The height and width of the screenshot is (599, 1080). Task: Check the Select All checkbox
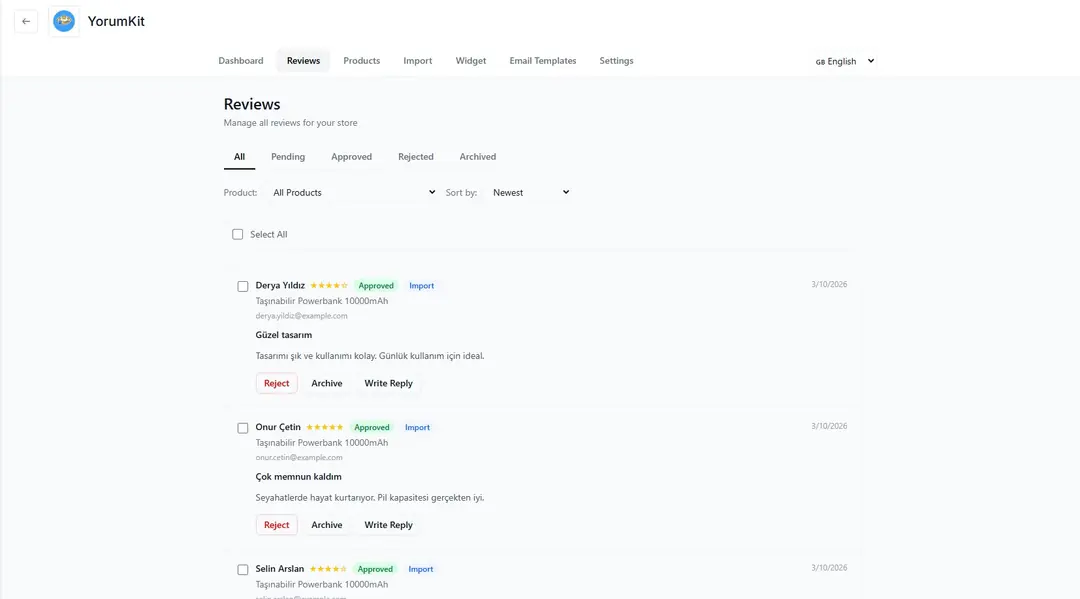click(238, 235)
